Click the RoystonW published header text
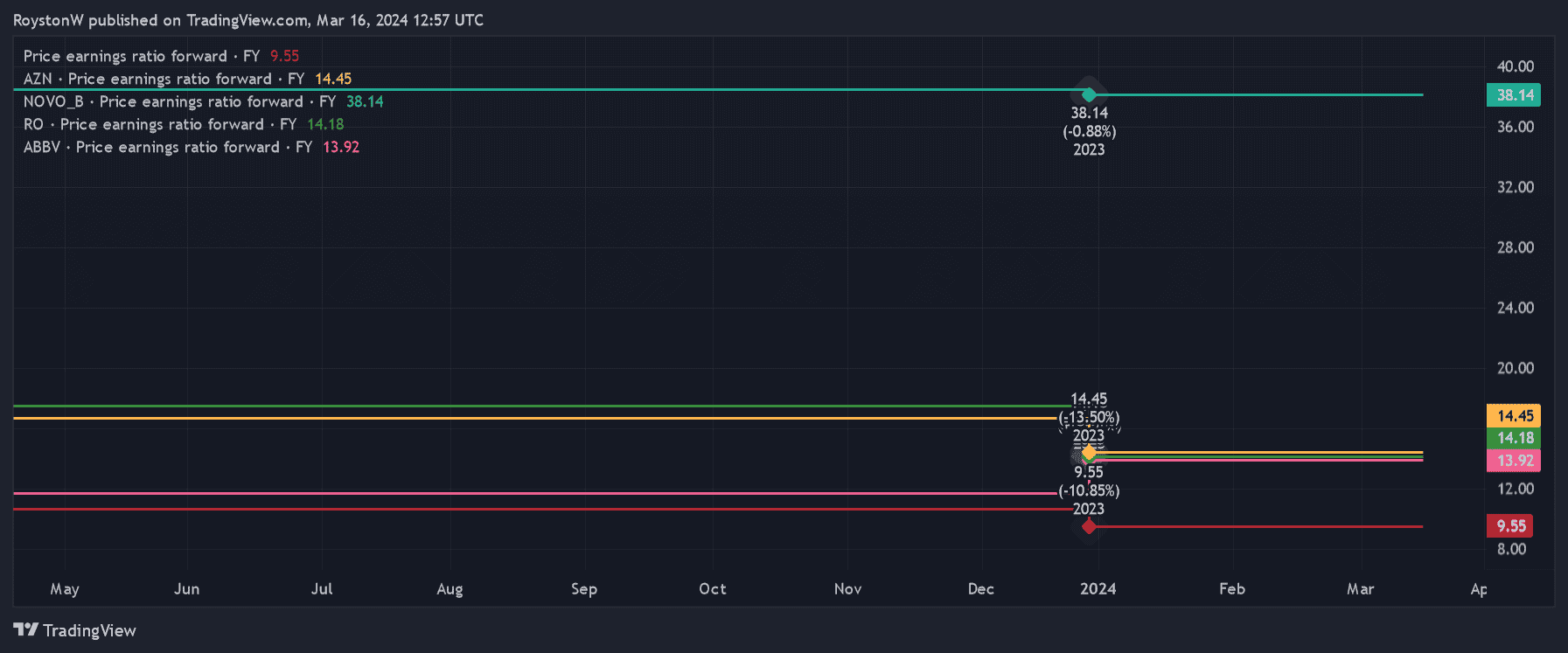 pyautogui.click(x=247, y=20)
